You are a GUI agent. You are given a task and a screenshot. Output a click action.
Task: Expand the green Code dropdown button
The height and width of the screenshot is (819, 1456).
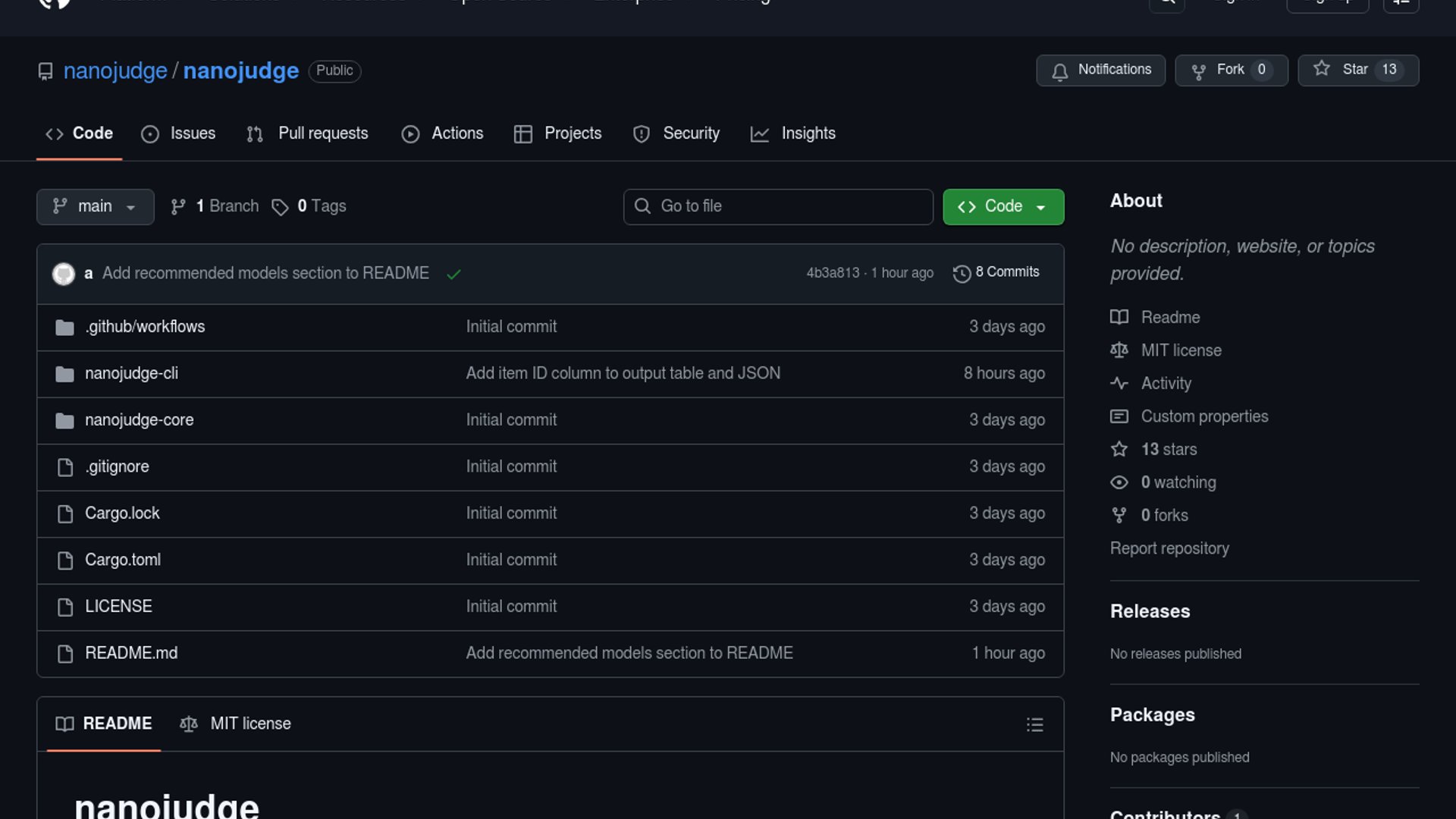coord(1003,206)
